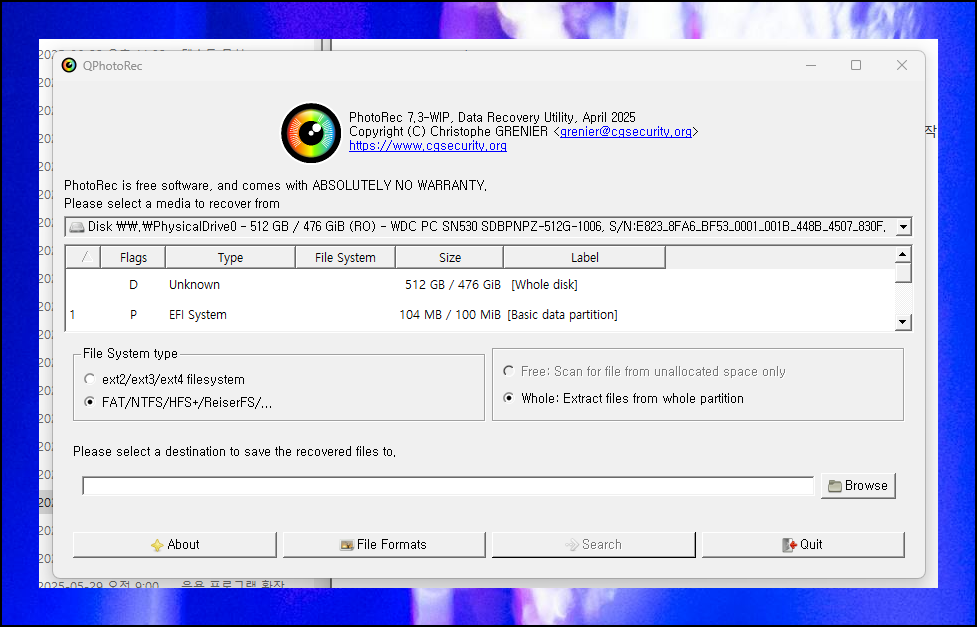This screenshot has width=977, height=627.
Task: Open the About dialog
Action: pyautogui.click(x=174, y=545)
